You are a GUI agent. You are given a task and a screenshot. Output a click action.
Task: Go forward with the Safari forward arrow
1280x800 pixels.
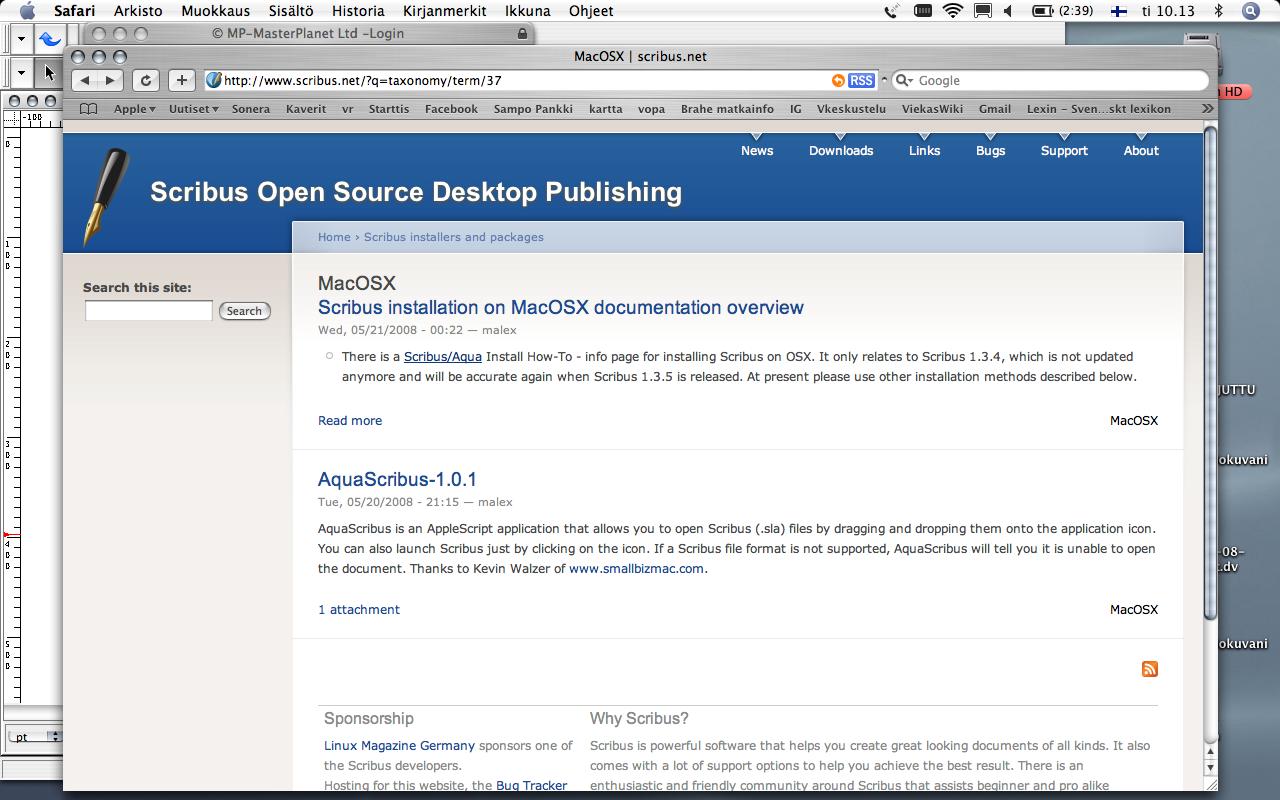click(110, 81)
